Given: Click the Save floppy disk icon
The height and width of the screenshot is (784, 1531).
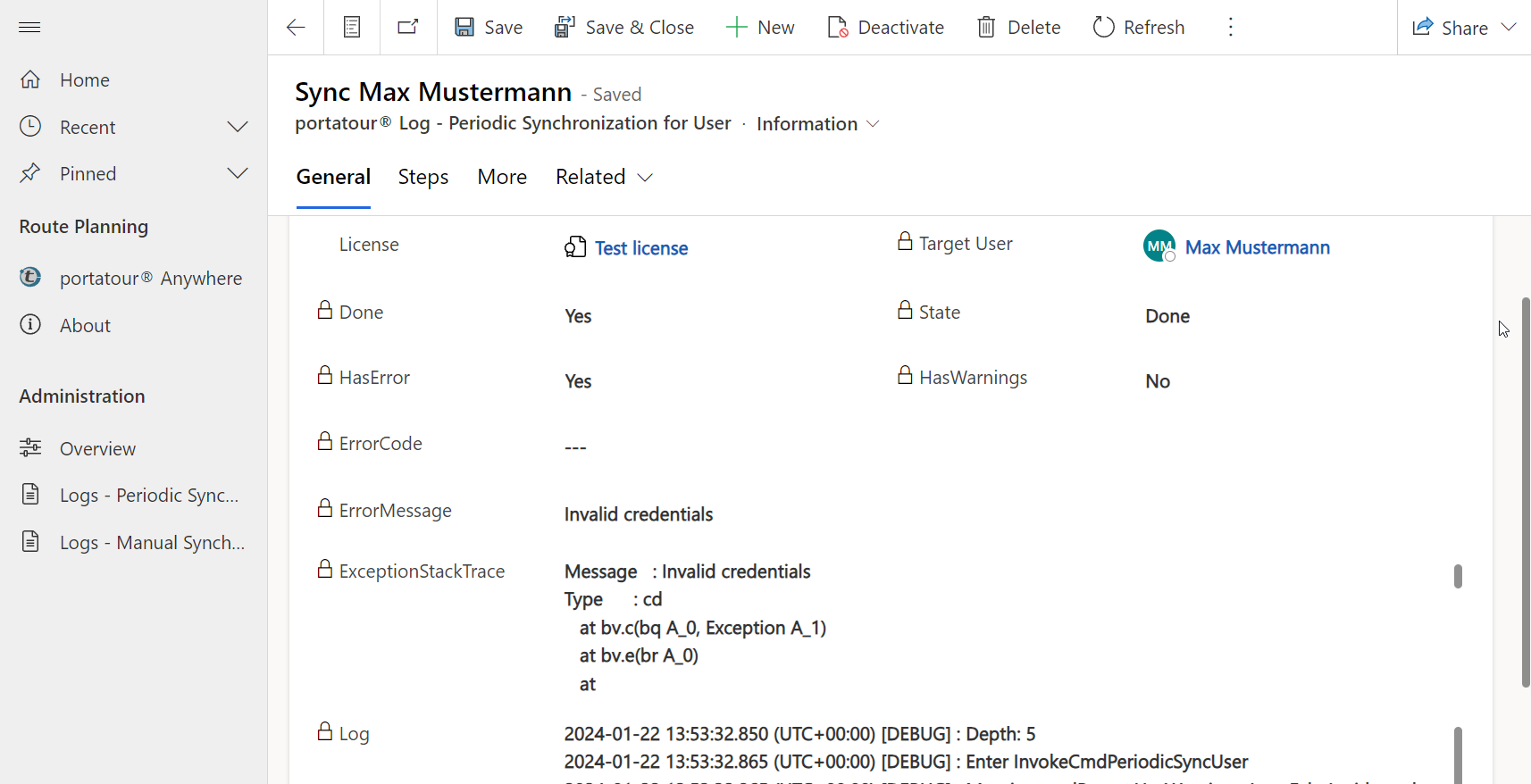Looking at the screenshot, I should coord(464,28).
